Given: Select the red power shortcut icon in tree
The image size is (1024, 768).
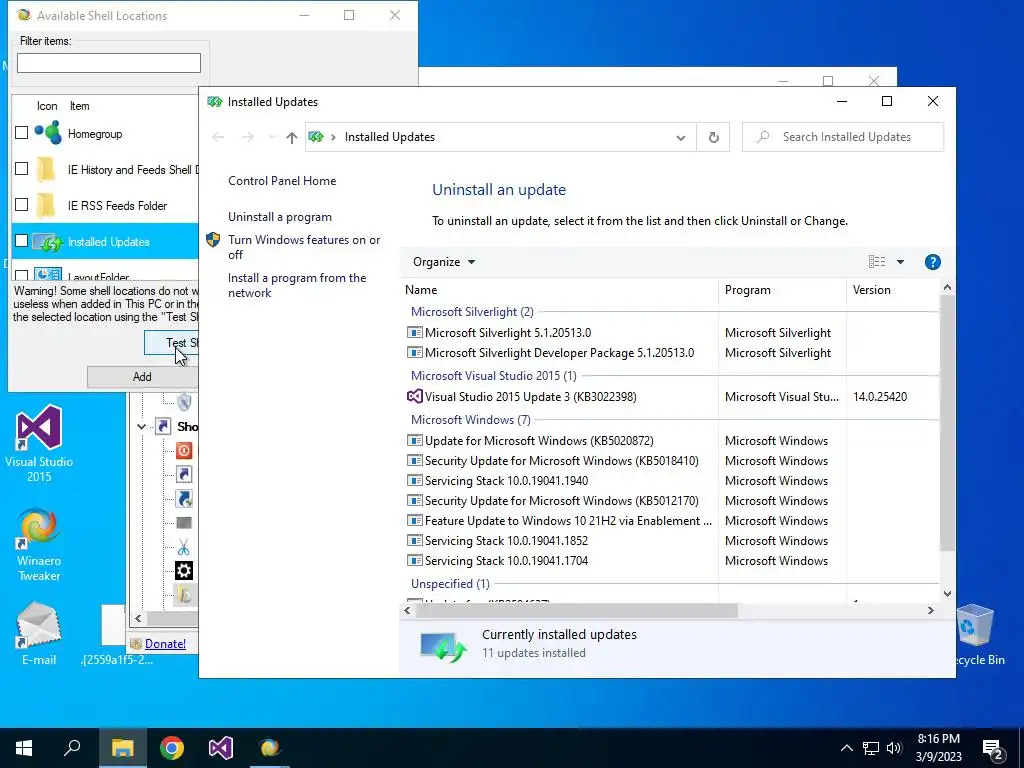Looking at the screenshot, I should [x=184, y=451].
